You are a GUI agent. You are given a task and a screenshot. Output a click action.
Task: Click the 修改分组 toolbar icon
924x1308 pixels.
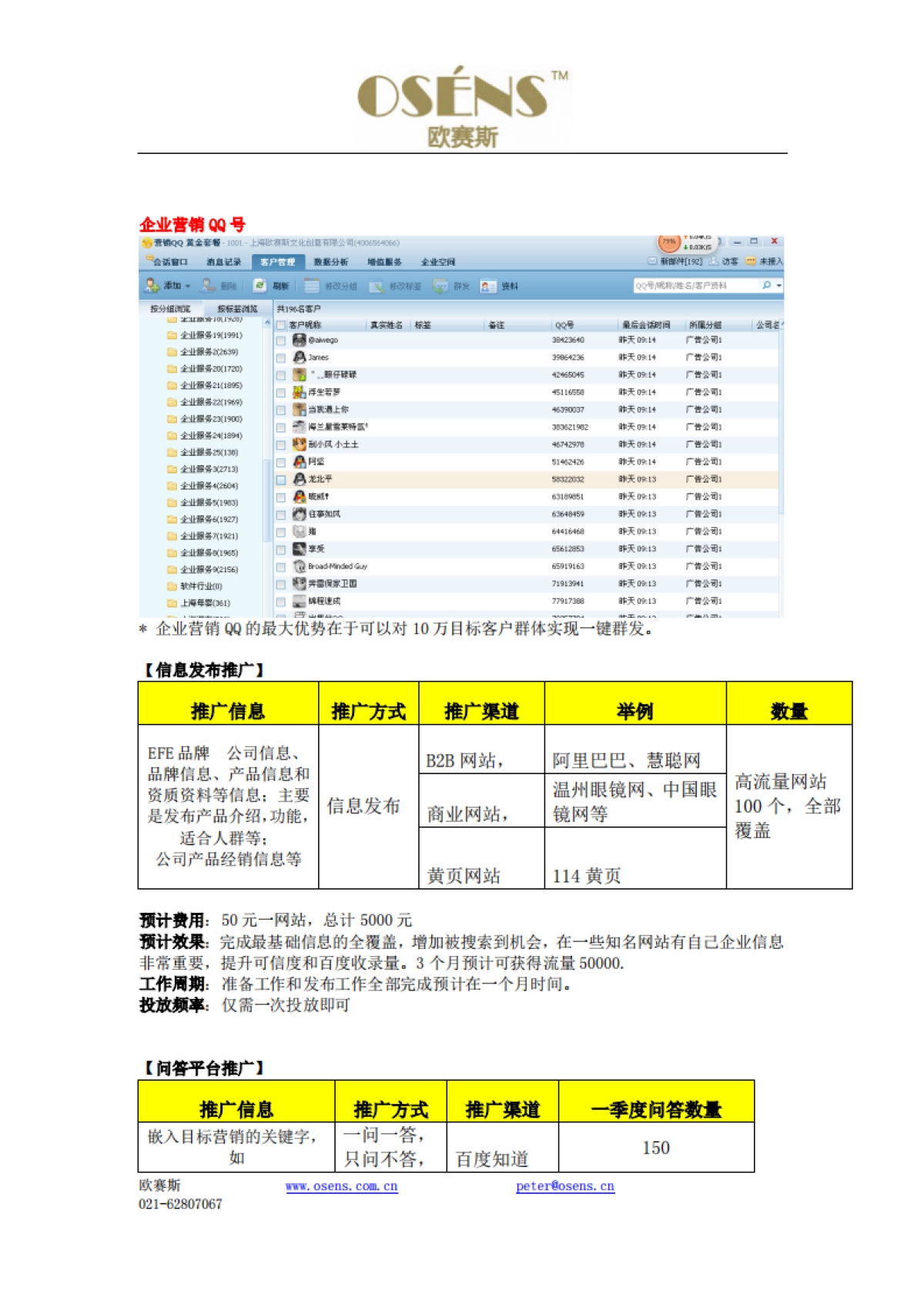click(x=311, y=286)
